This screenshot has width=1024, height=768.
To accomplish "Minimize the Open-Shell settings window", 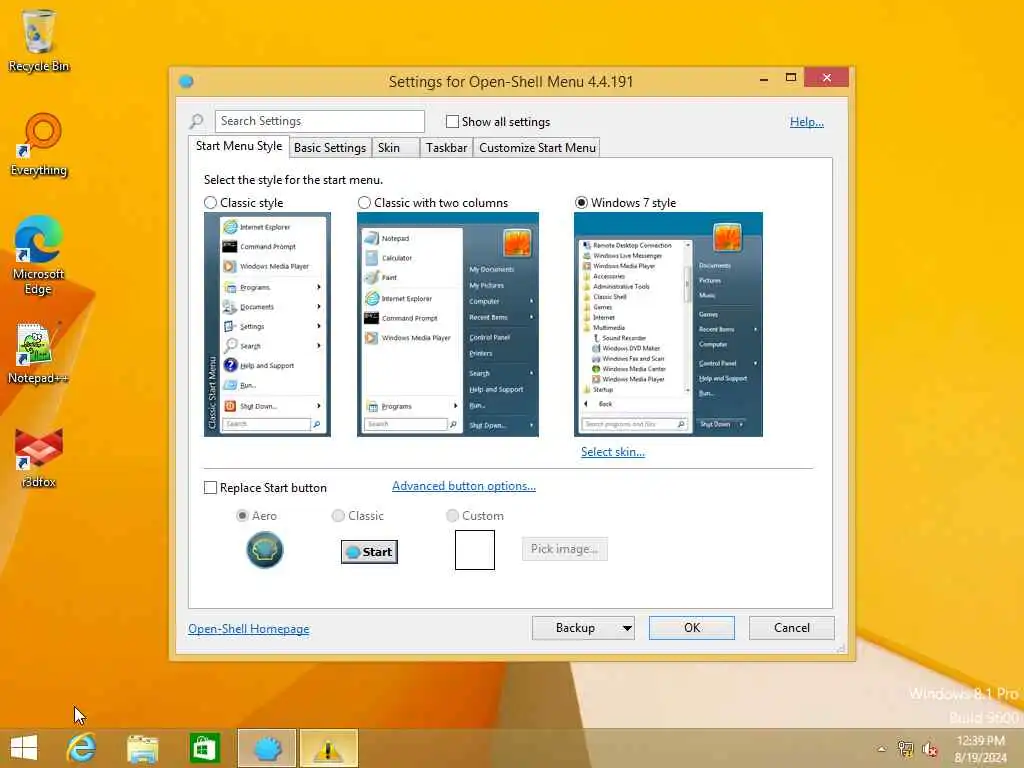I will point(764,78).
